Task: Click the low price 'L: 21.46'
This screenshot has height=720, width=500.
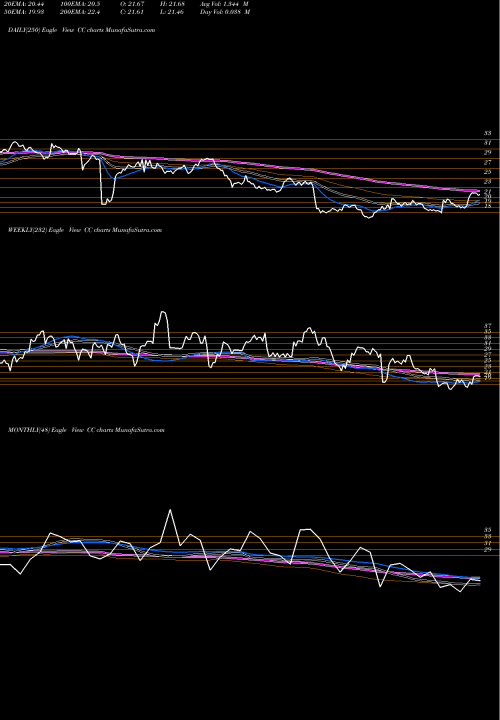Action: 172,12
